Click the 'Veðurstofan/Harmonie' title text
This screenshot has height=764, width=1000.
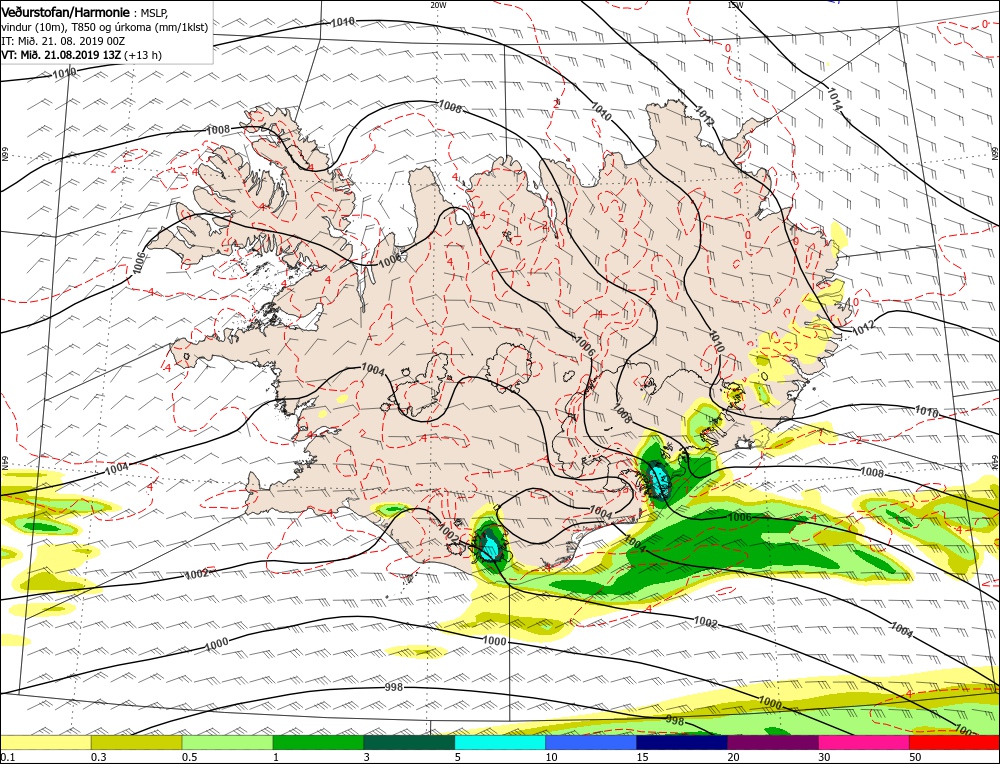[x=66, y=12]
